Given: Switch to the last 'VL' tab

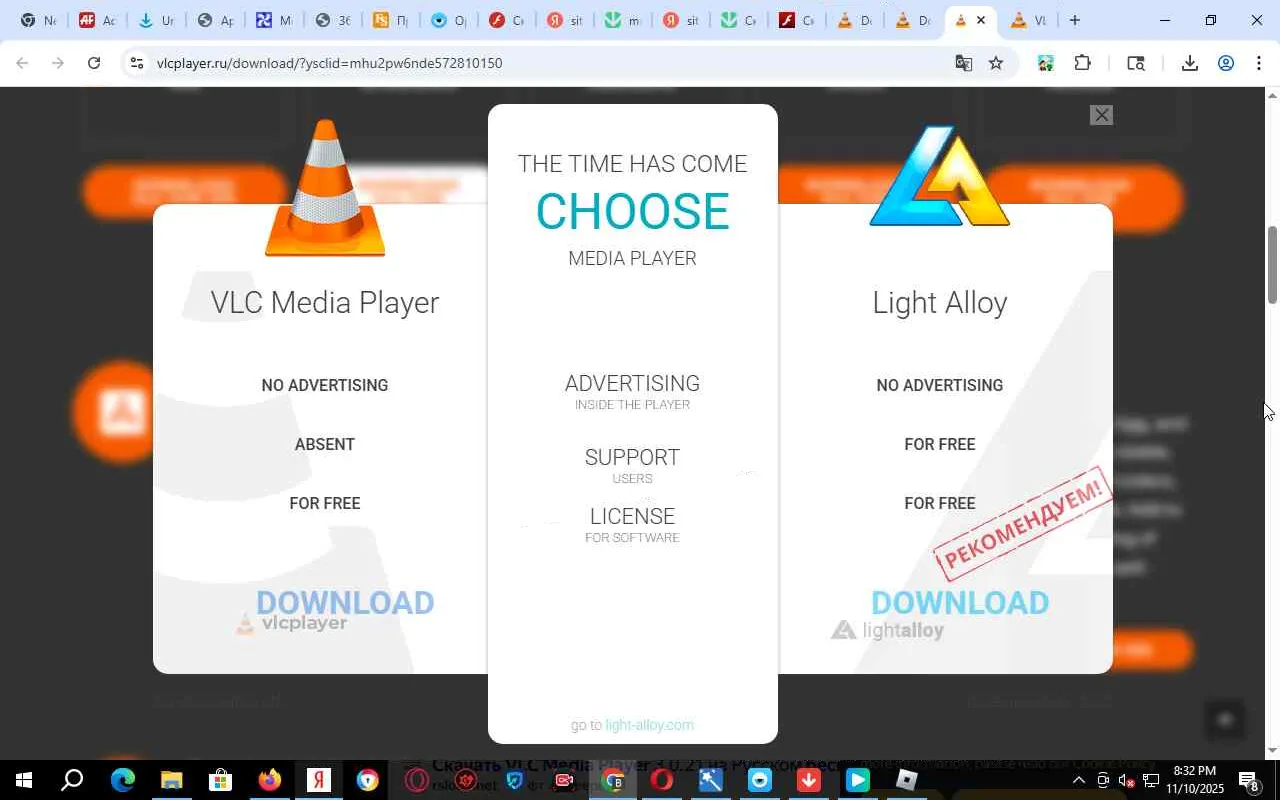Looking at the screenshot, I should pyautogui.click(x=1029, y=20).
